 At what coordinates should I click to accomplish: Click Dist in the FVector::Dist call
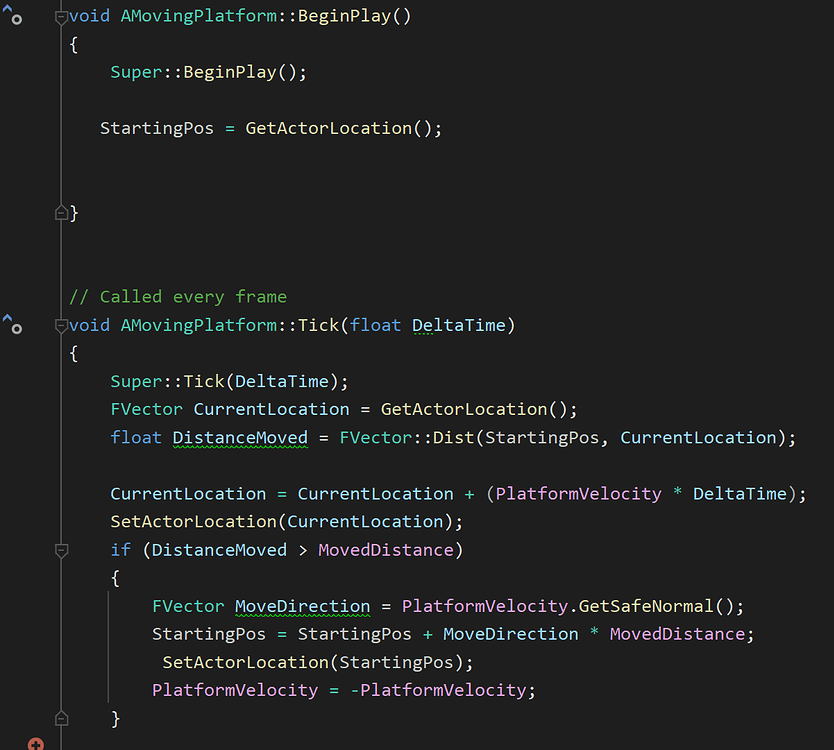point(454,438)
